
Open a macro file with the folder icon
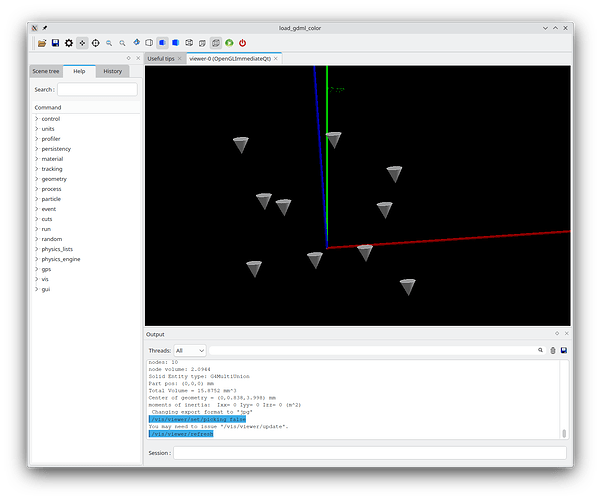click(x=42, y=43)
